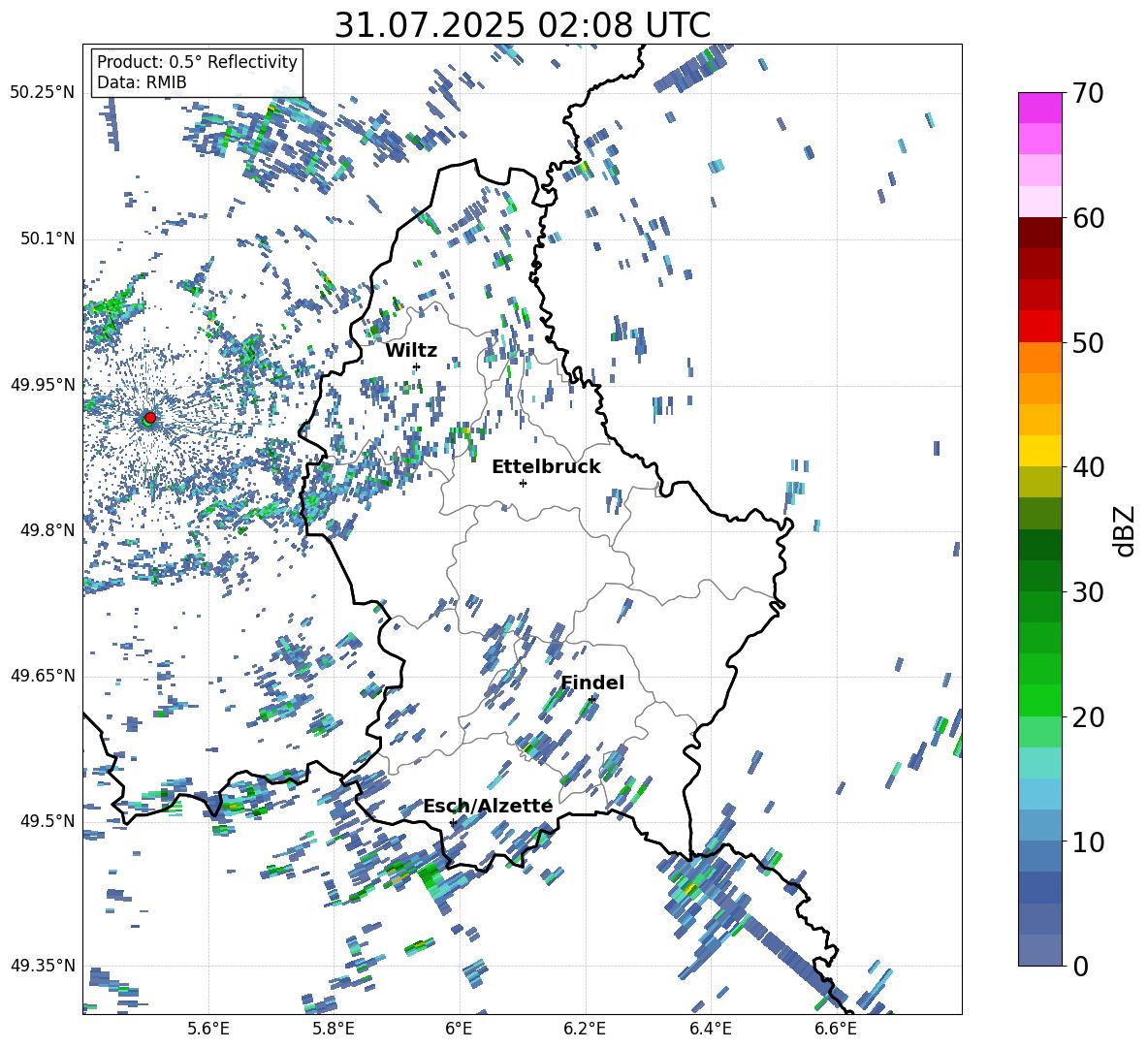Click the 60 tick label on colorbar
This screenshot has width=1148, height=1048.
click(1088, 218)
